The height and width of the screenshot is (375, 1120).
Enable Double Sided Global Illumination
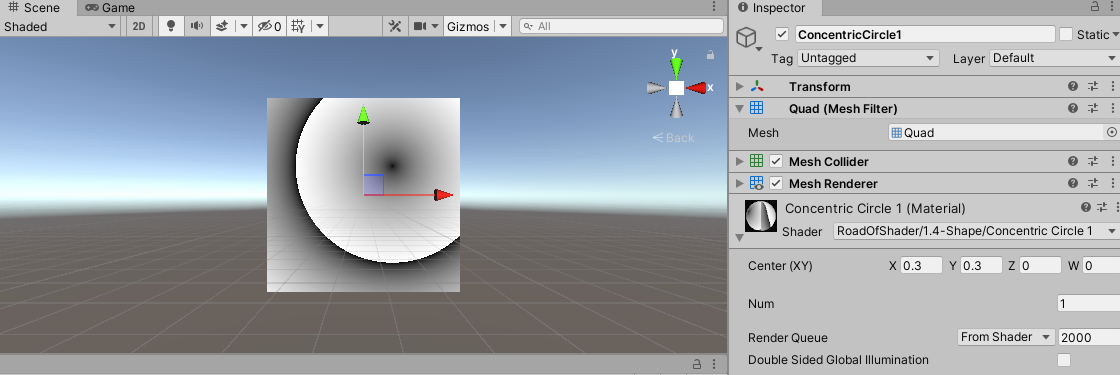pyautogui.click(x=1064, y=360)
